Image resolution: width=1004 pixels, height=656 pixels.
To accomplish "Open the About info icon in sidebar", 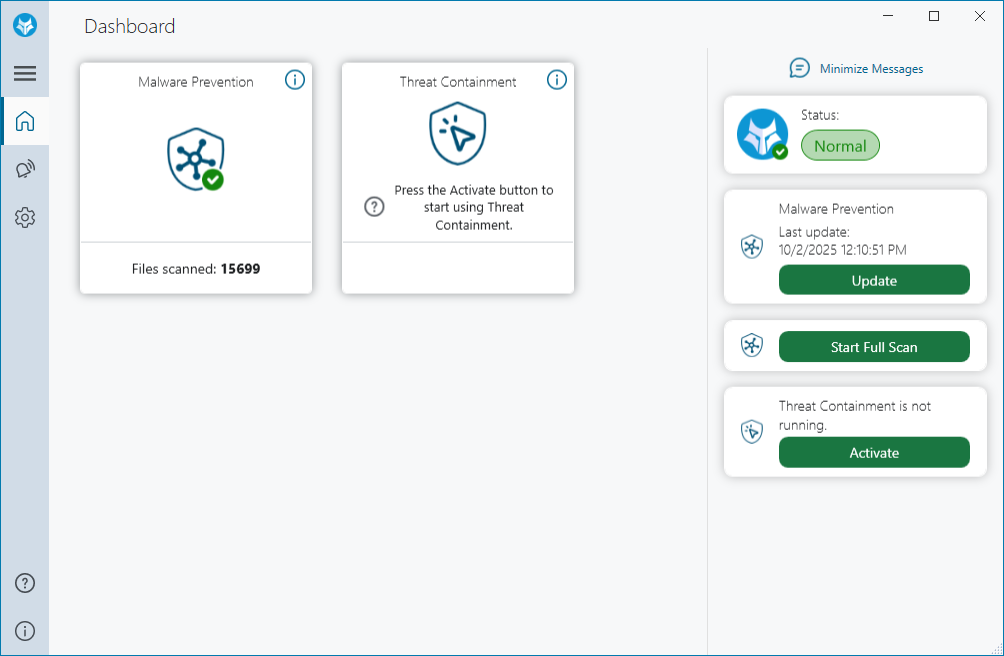I will (x=25, y=631).
